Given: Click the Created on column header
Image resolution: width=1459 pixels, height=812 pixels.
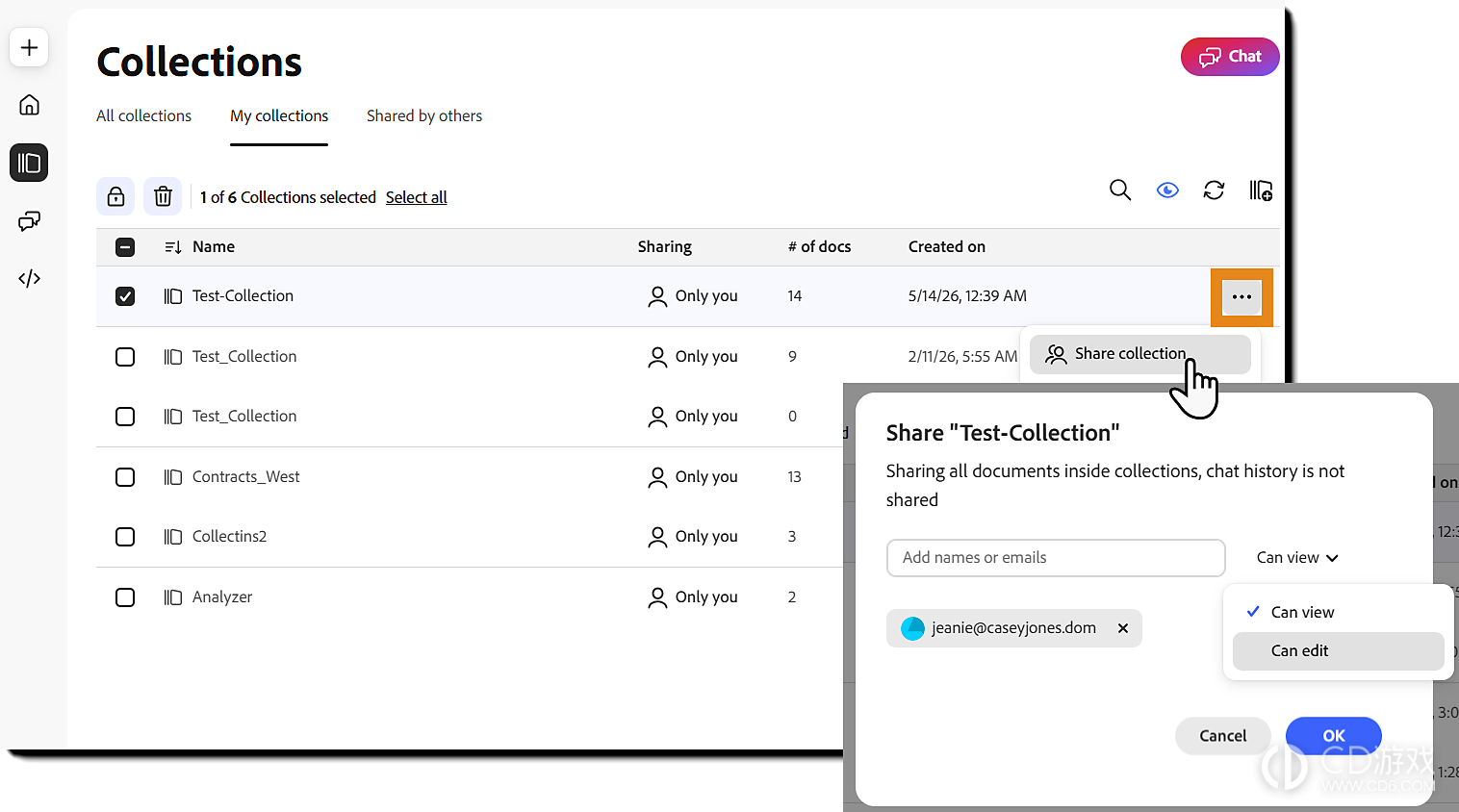Looking at the screenshot, I should point(947,247).
